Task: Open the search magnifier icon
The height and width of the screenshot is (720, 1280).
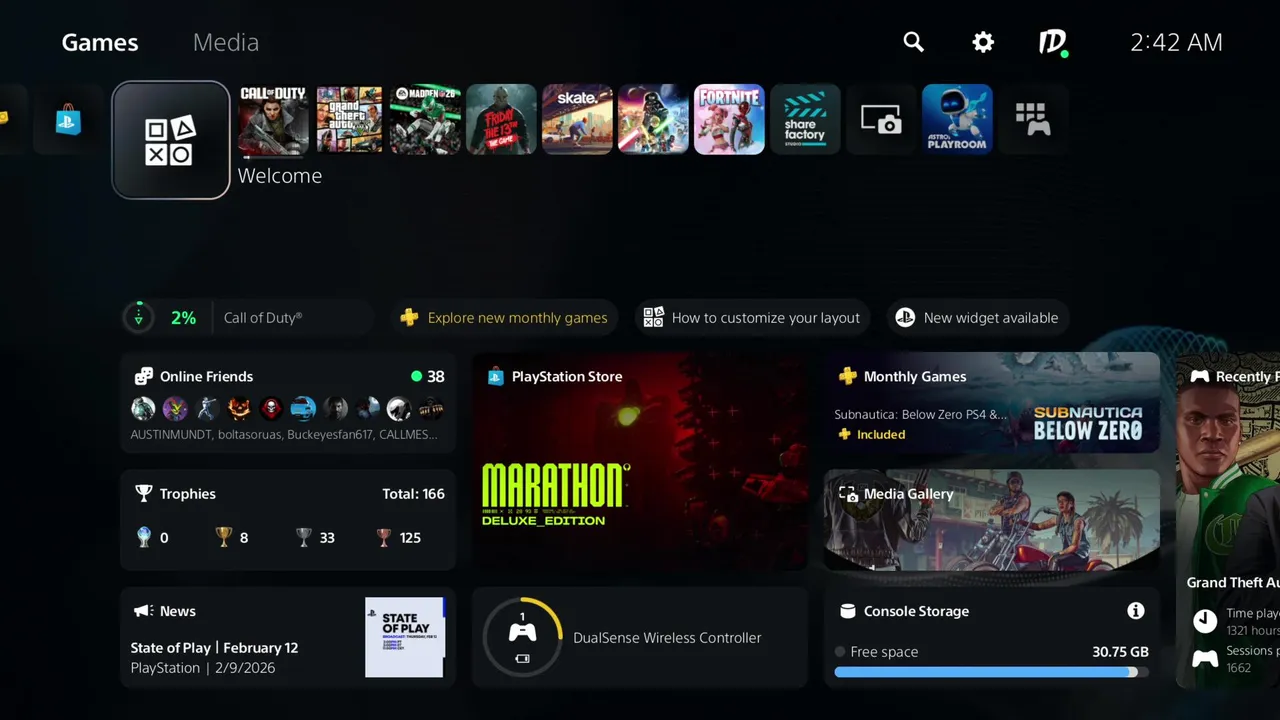Action: click(913, 42)
